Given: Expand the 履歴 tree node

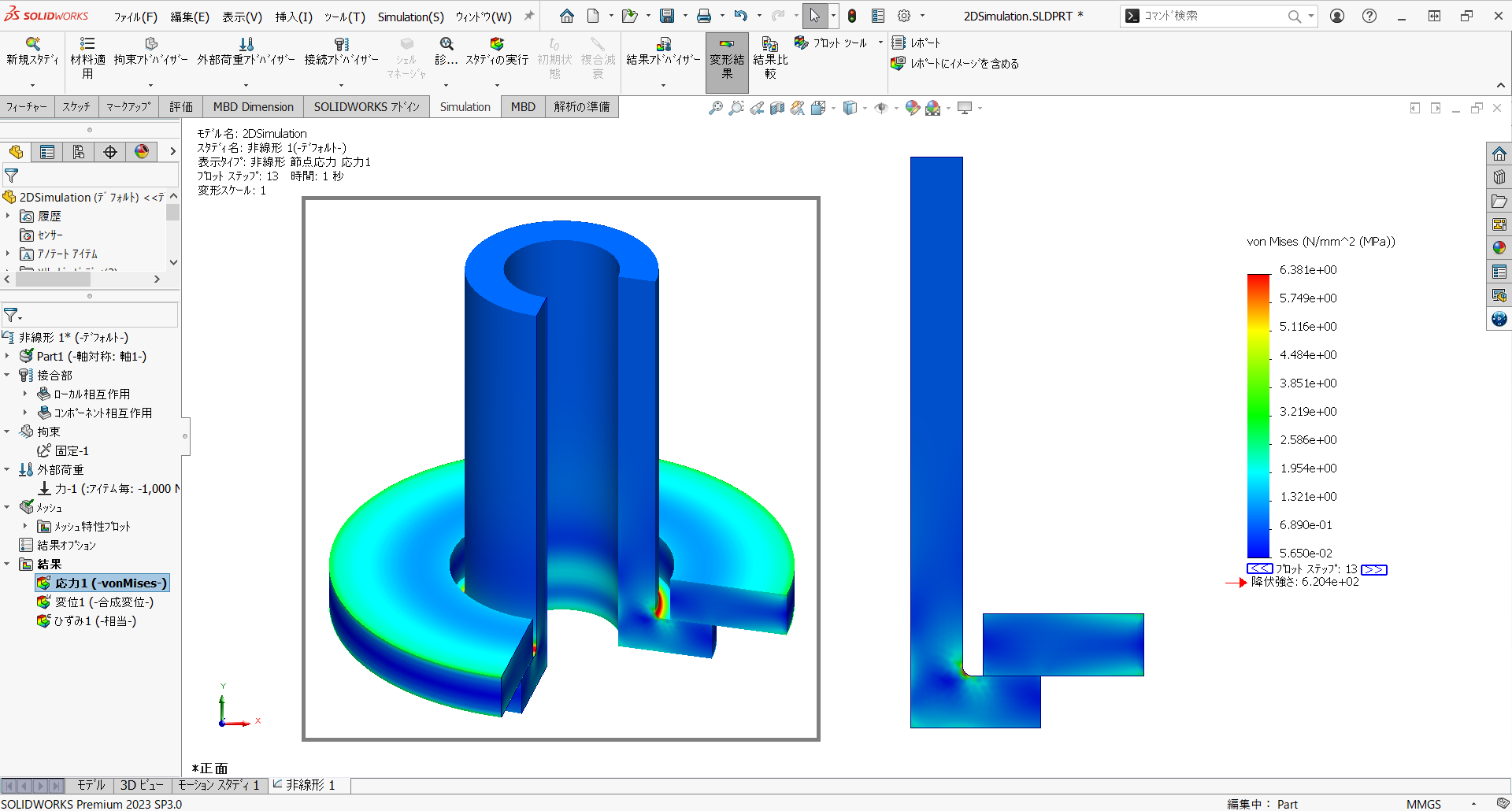Looking at the screenshot, I should (x=7, y=216).
